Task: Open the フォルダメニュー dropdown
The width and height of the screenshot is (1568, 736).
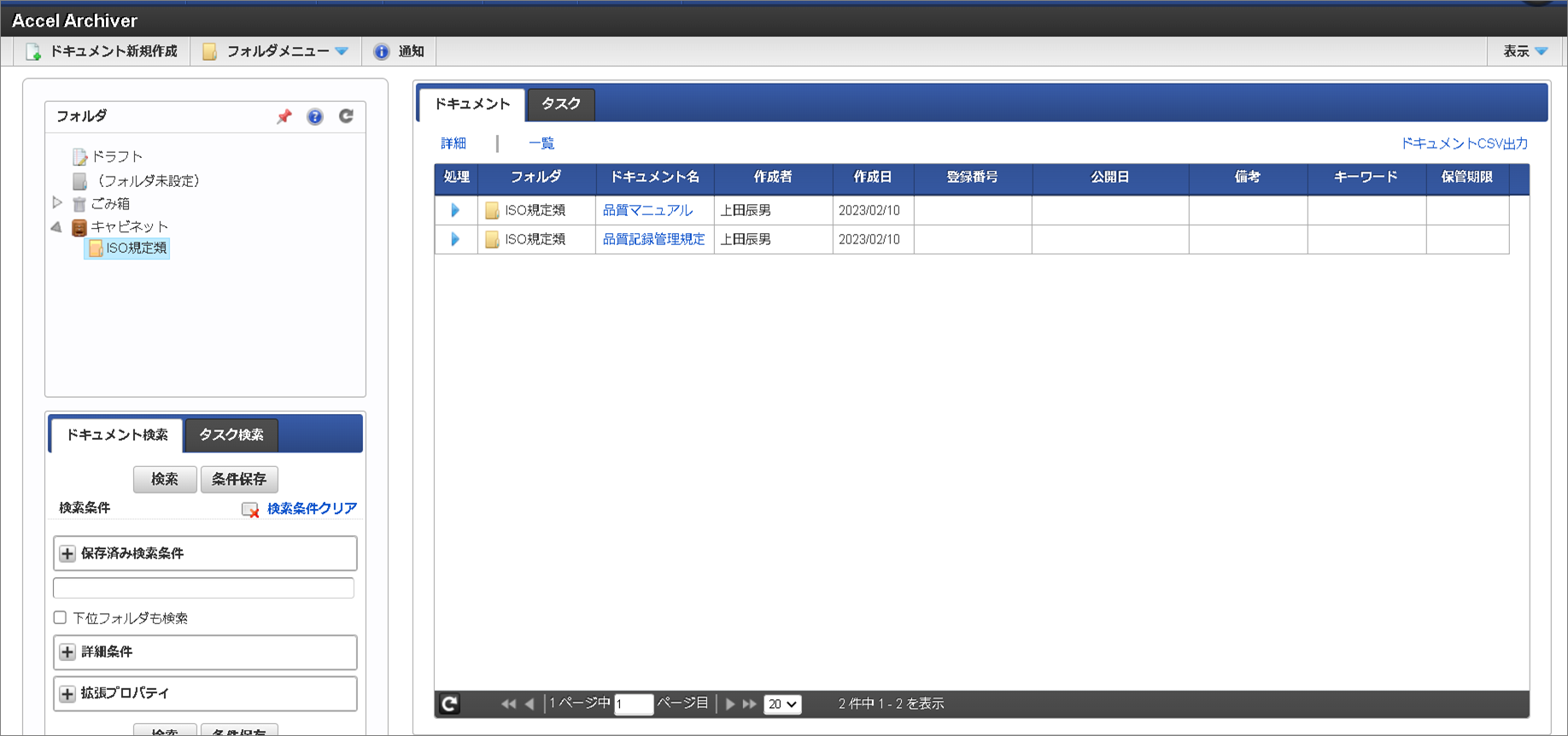Action: 277,51
